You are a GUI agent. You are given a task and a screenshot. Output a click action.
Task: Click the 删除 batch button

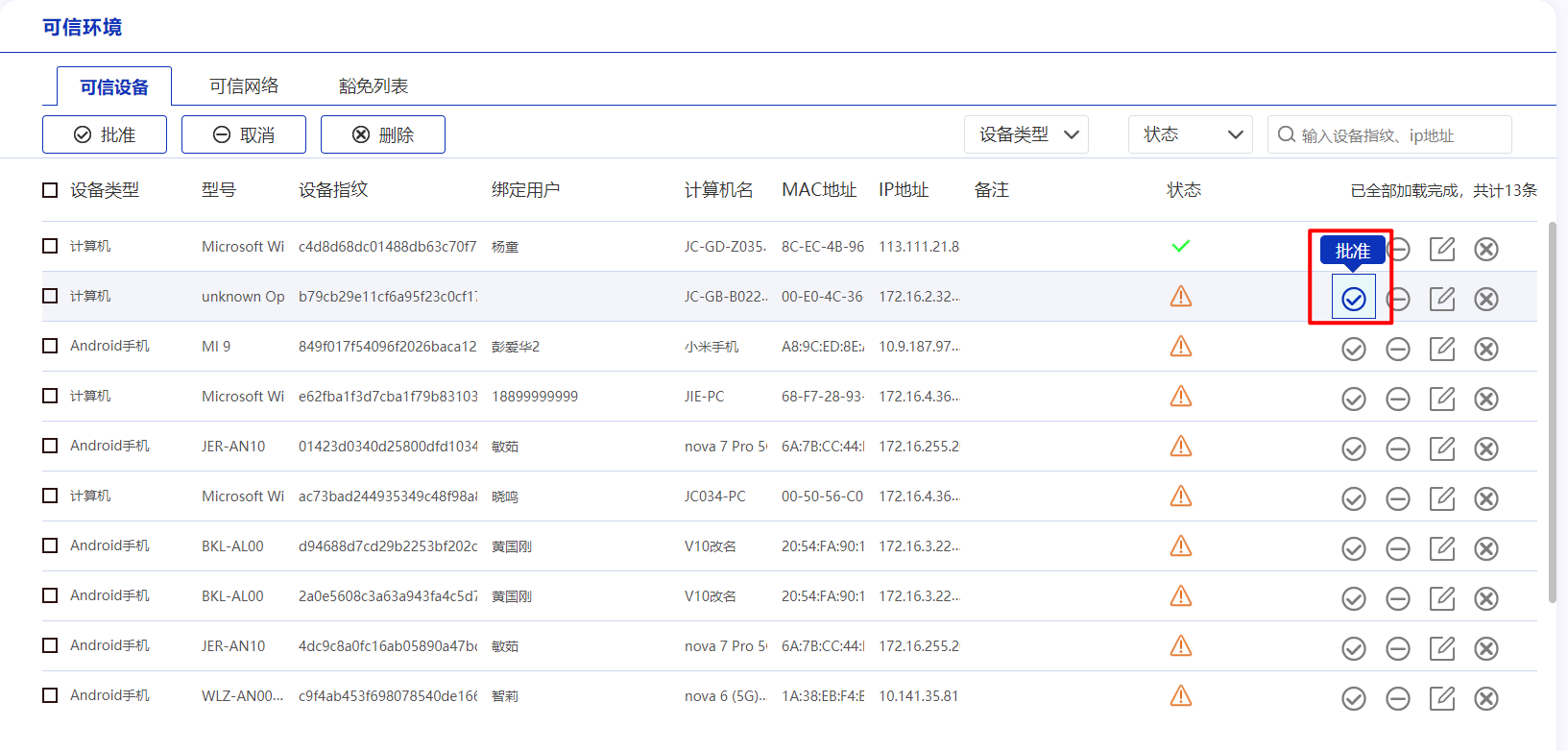pyautogui.click(x=383, y=134)
